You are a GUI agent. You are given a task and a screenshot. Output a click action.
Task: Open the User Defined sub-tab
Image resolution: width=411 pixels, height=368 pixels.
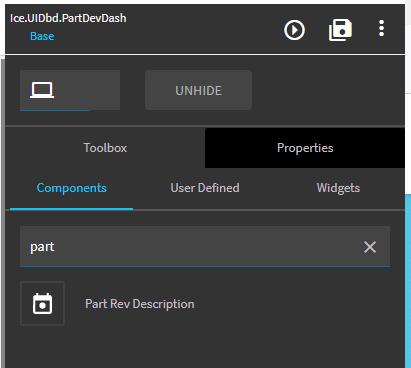click(x=205, y=188)
